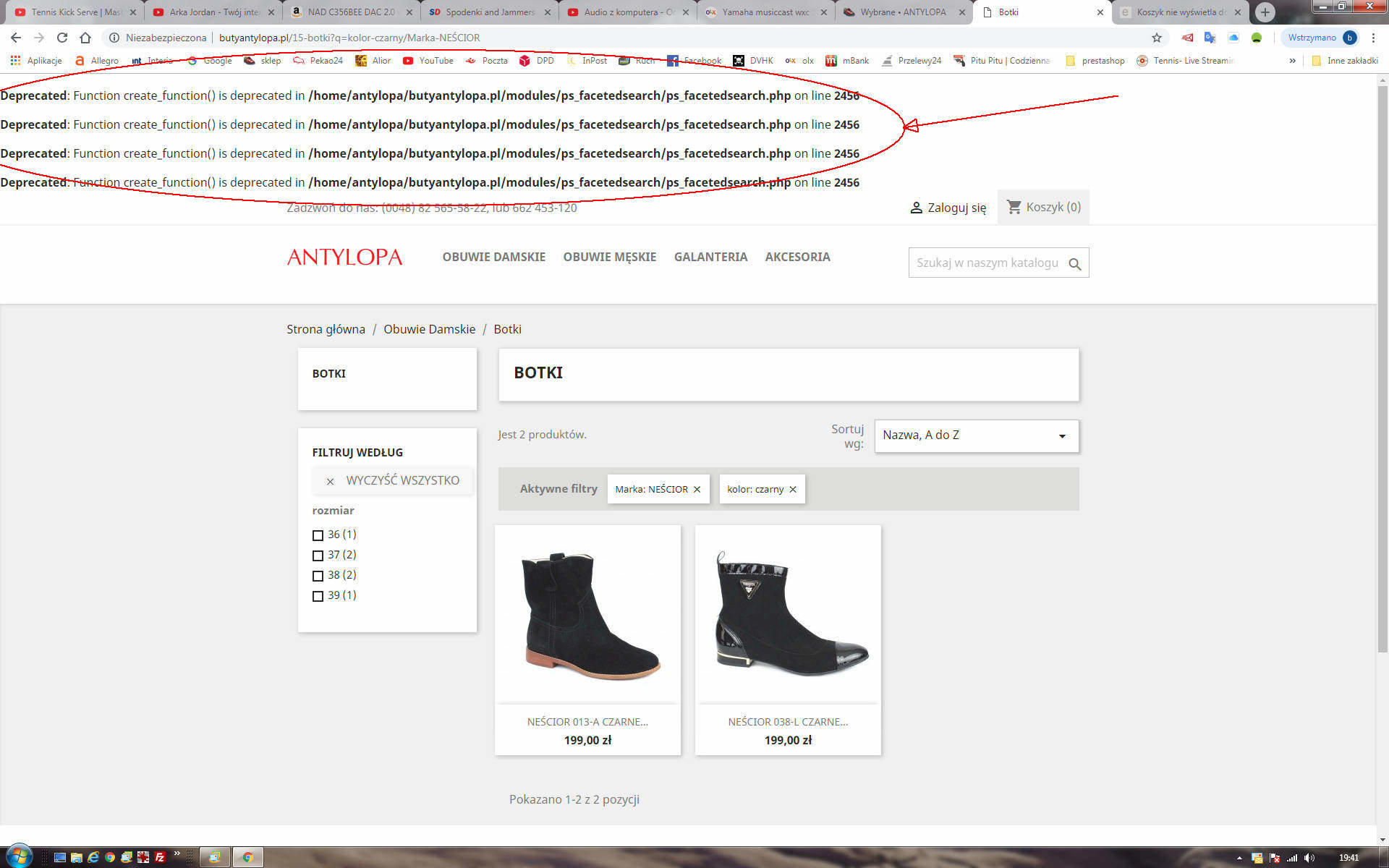
Task: Click the search magnifier icon in catalog search
Action: (x=1075, y=264)
